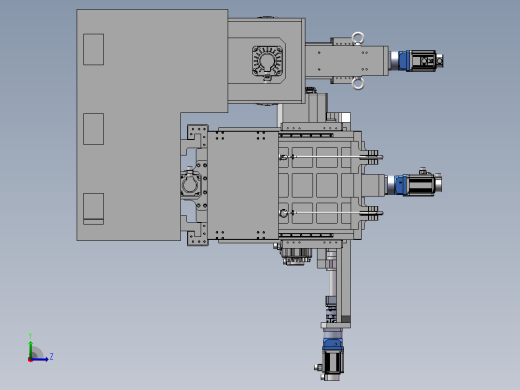Select the tall vertical column at bottom right

click(x=345, y=283)
